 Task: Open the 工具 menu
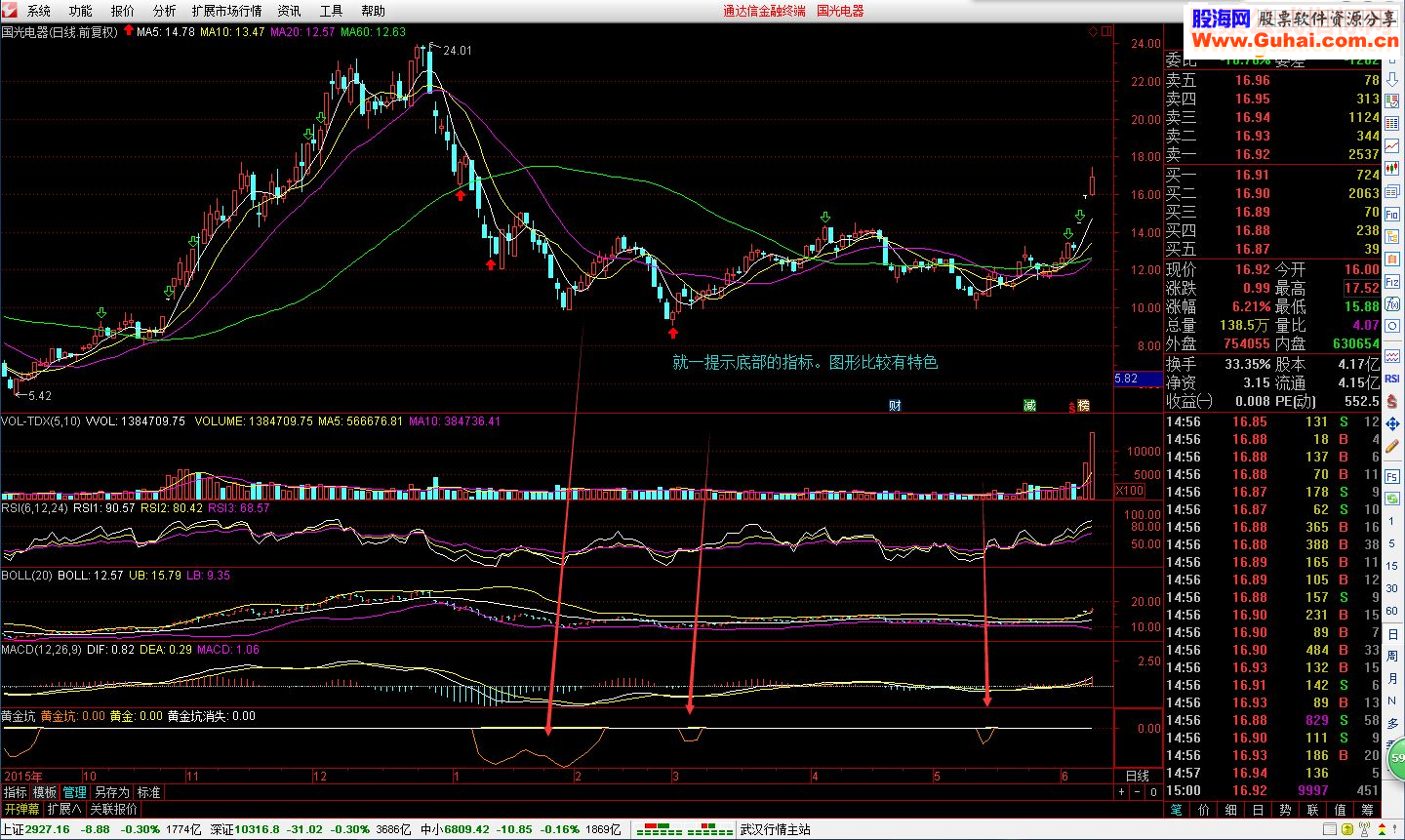coord(332,11)
